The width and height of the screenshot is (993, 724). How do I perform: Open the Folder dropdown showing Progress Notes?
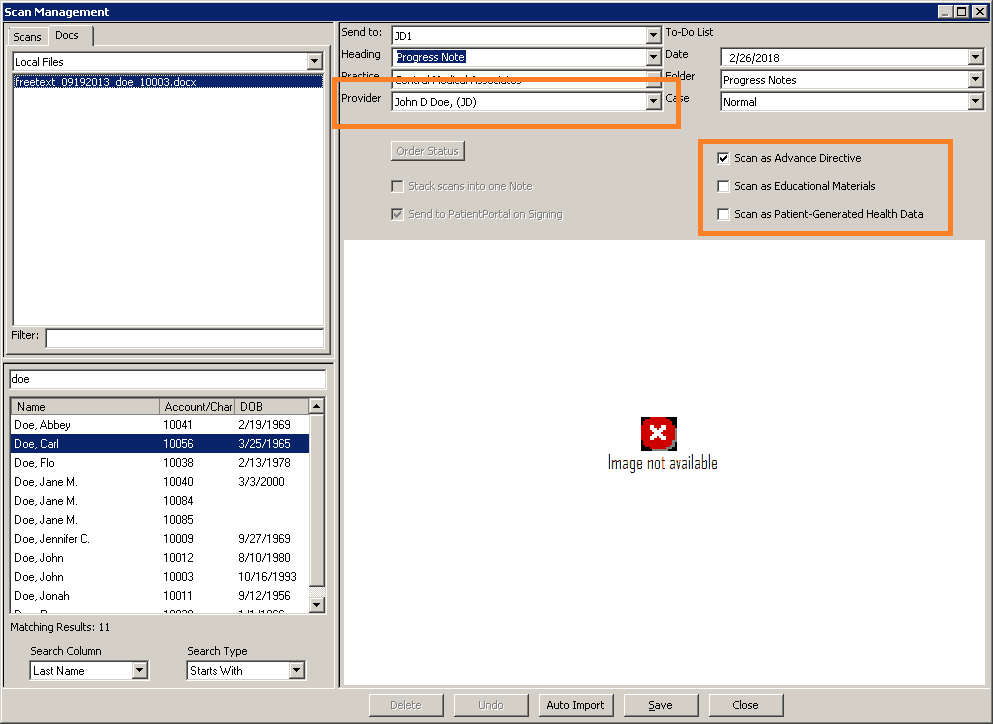click(x=975, y=80)
